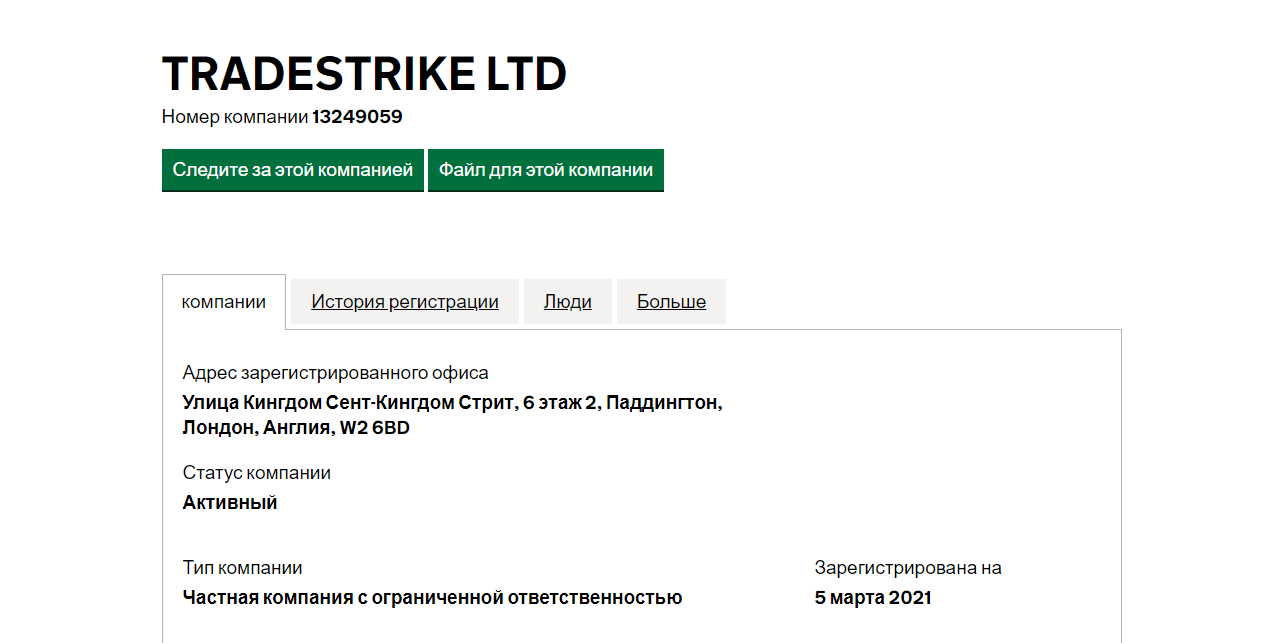Image resolution: width=1281 pixels, height=643 pixels.
Task: Click the 'Адрес зарегистрированного офиса' label
Action: (335, 373)
